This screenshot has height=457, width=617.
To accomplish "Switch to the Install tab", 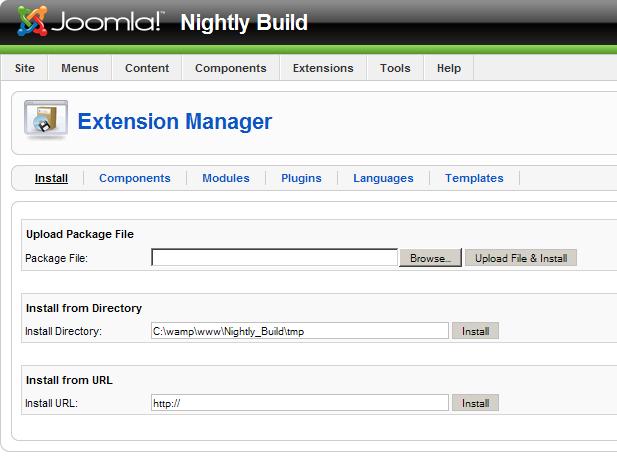I will (51, 178).
